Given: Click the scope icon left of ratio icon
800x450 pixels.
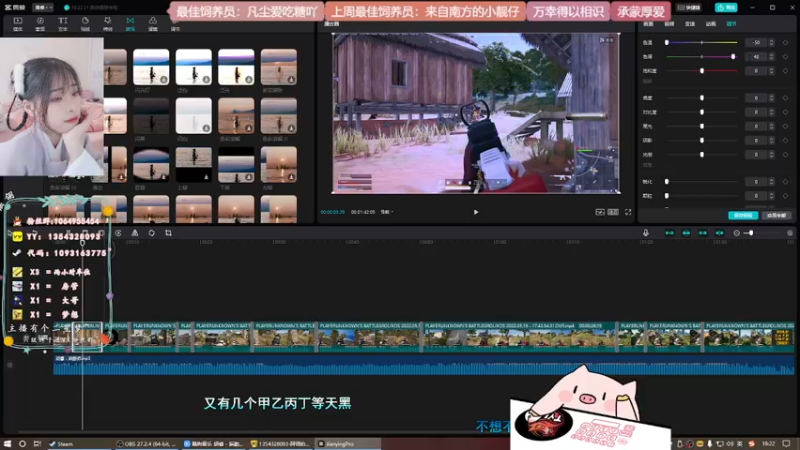Looking at the screenshot, I should coord(600,212).
